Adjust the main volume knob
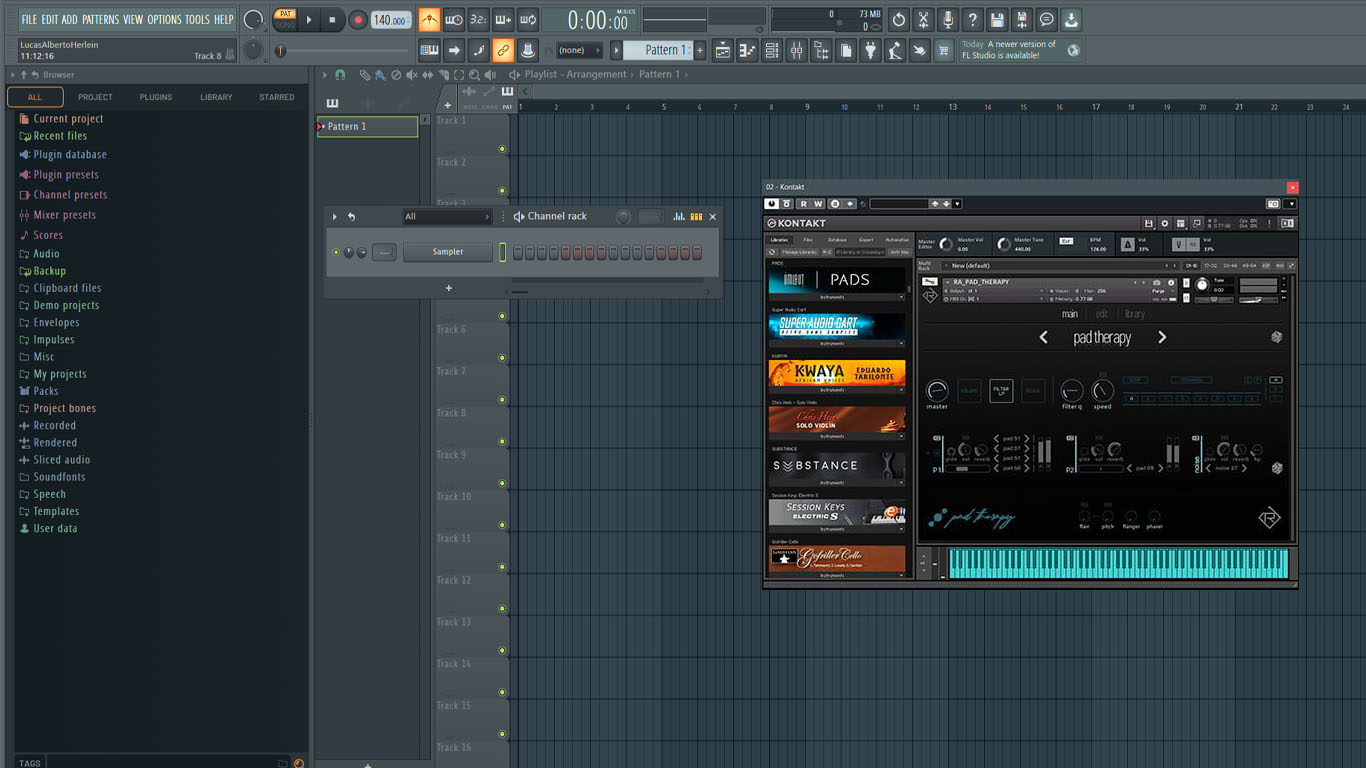This screenshot has width=1366, height=768. [x=254, y=20]
